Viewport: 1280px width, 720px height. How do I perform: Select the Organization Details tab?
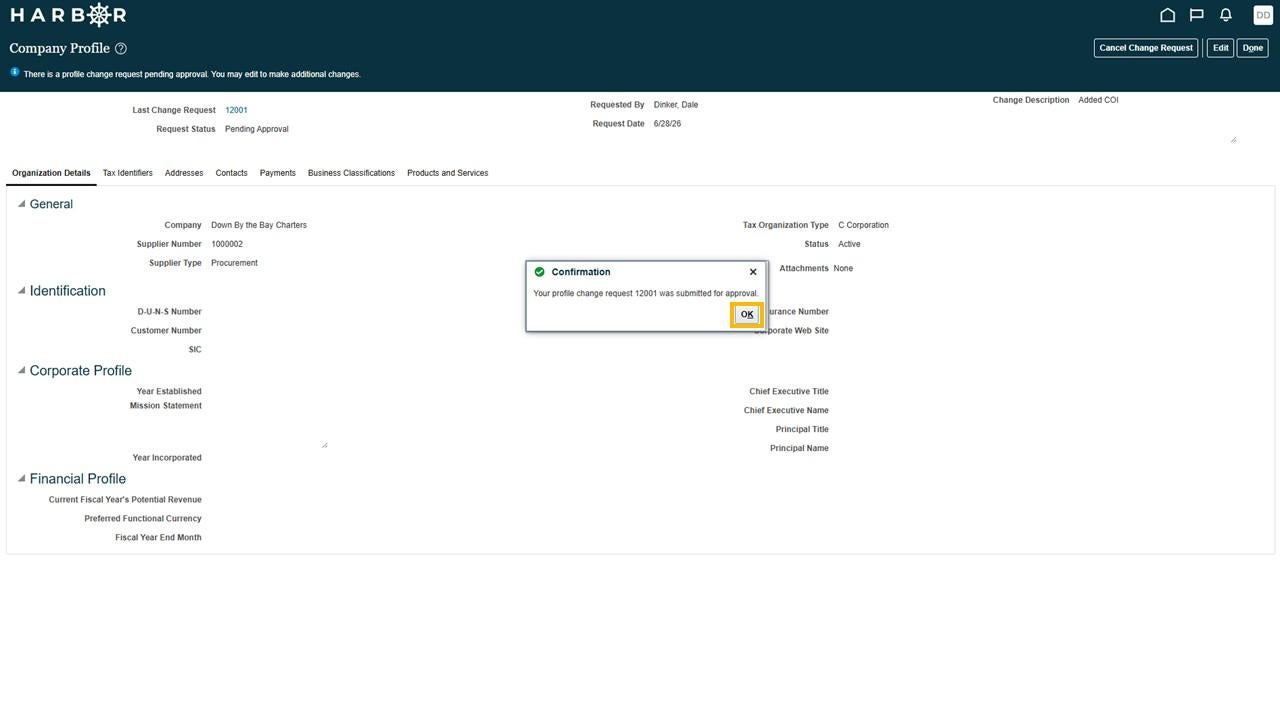click(51, 173)
